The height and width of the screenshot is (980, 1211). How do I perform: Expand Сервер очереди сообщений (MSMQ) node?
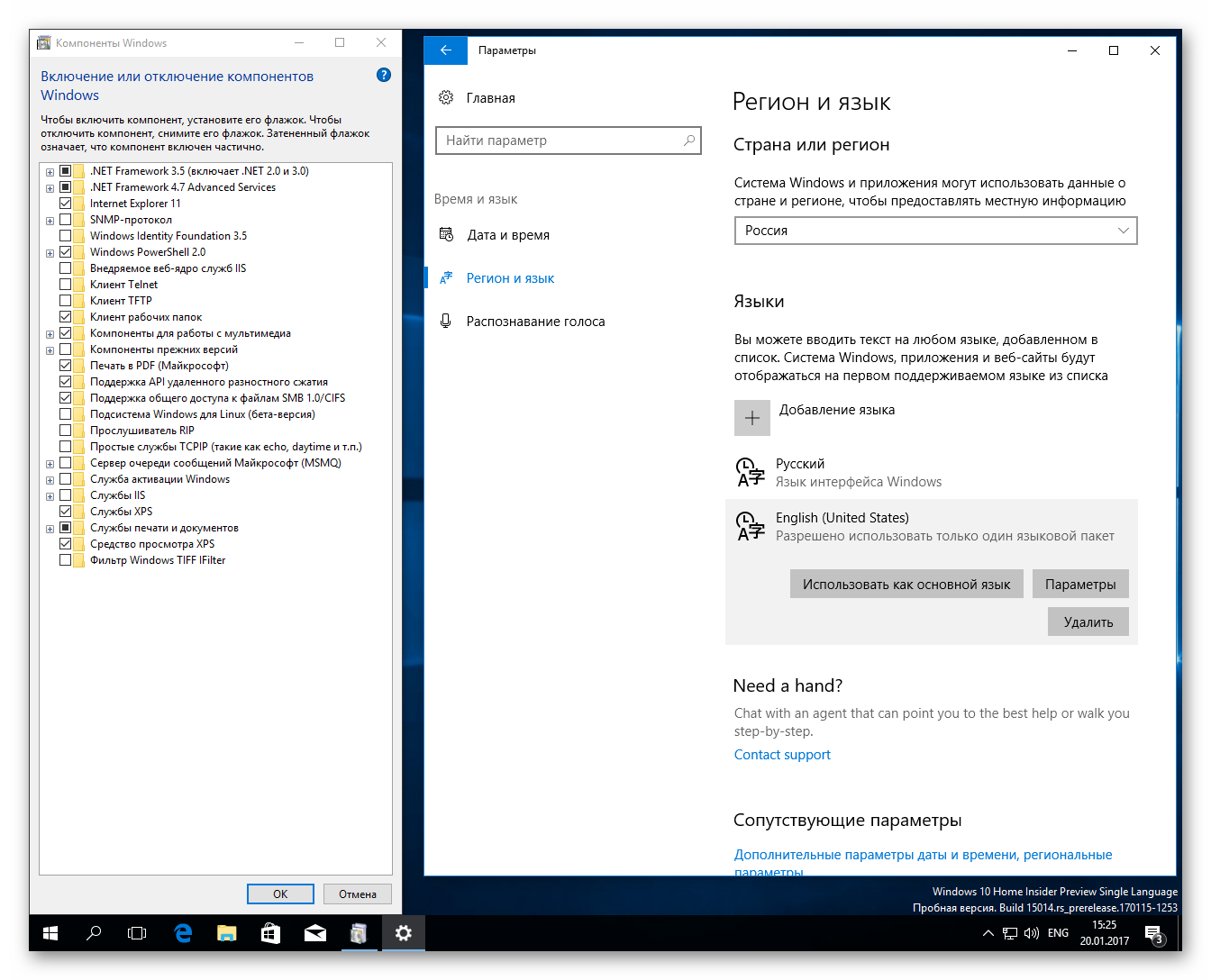(x=50, y=464)
